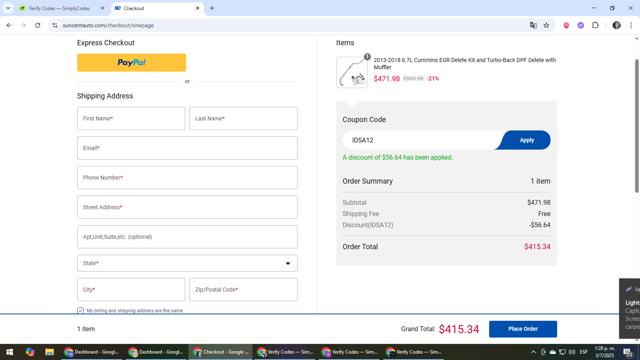Open the Cummins EGR Delete Kit product thumbnail
Screen dimensions: 640x360
352,72
